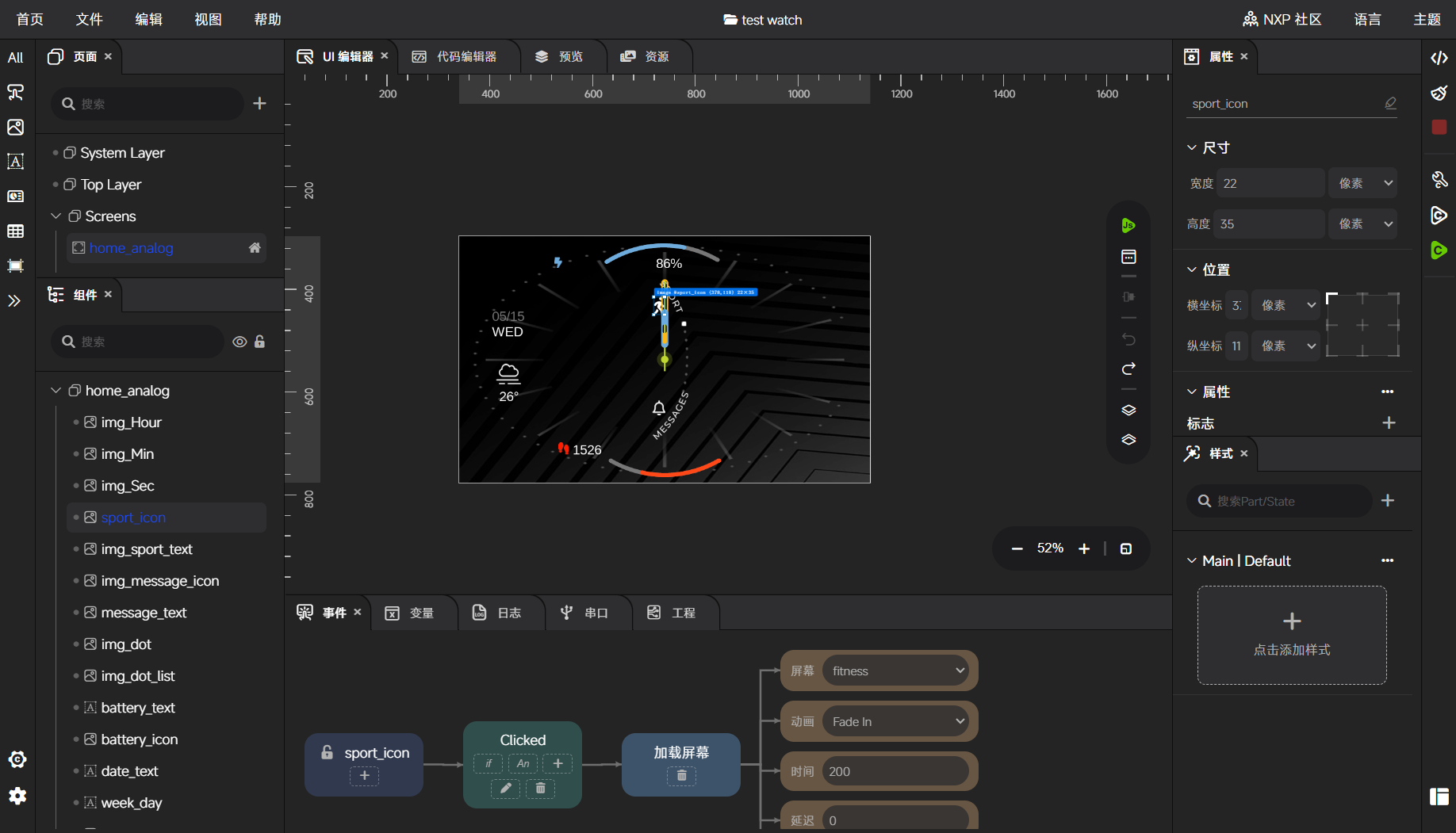Collapse the Screens tree node
Screen dimensions: 1456x833
tap(56, 216)
